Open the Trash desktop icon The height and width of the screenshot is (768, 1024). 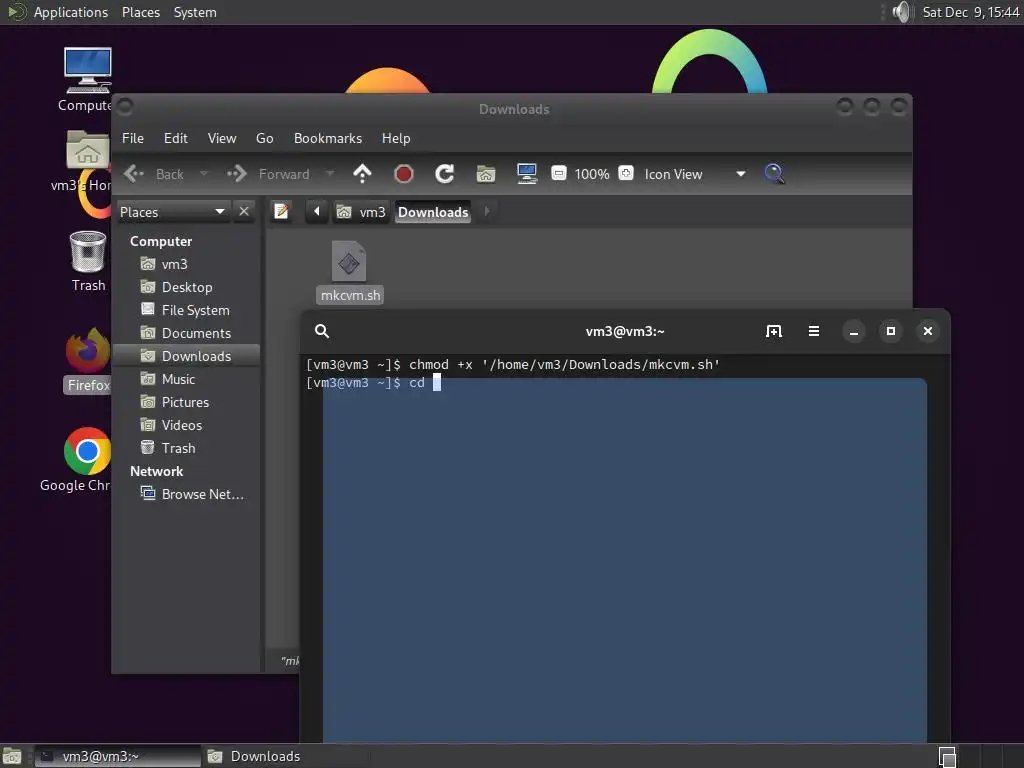point(88,261)
